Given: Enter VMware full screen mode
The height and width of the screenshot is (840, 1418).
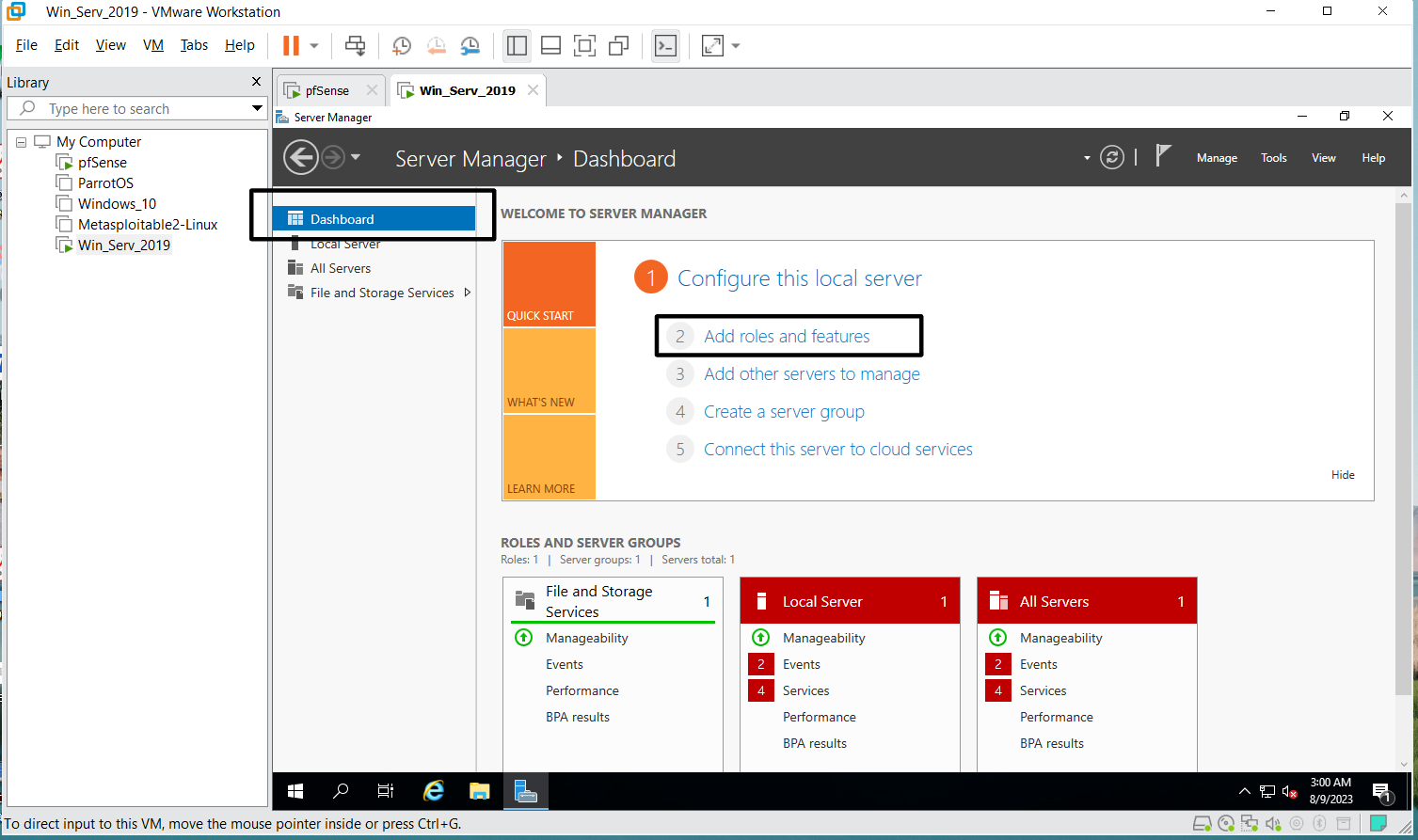Looking at the screenshot, I should [584, 45].
